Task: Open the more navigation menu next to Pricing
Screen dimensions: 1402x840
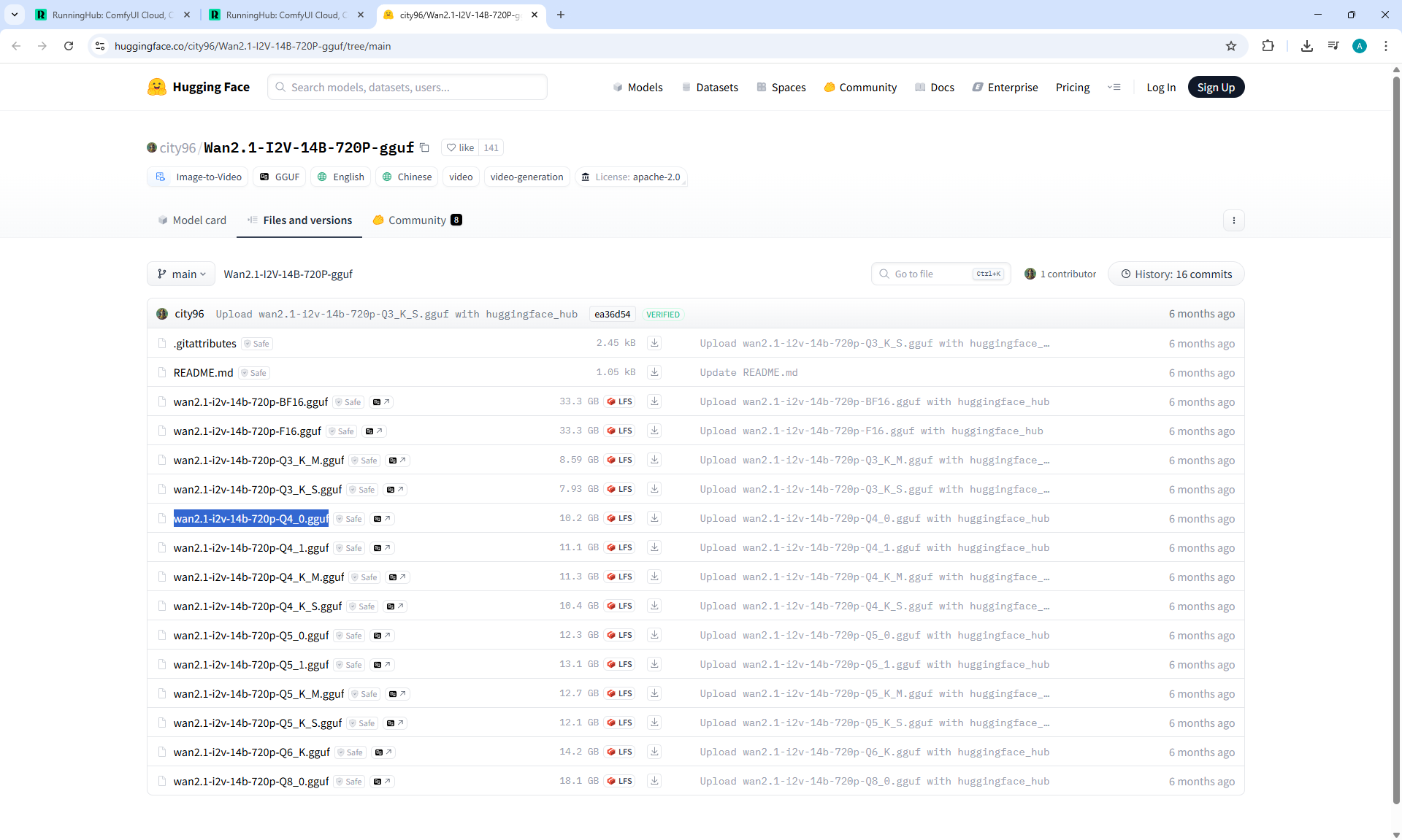Action: (x=1114, y=88)
